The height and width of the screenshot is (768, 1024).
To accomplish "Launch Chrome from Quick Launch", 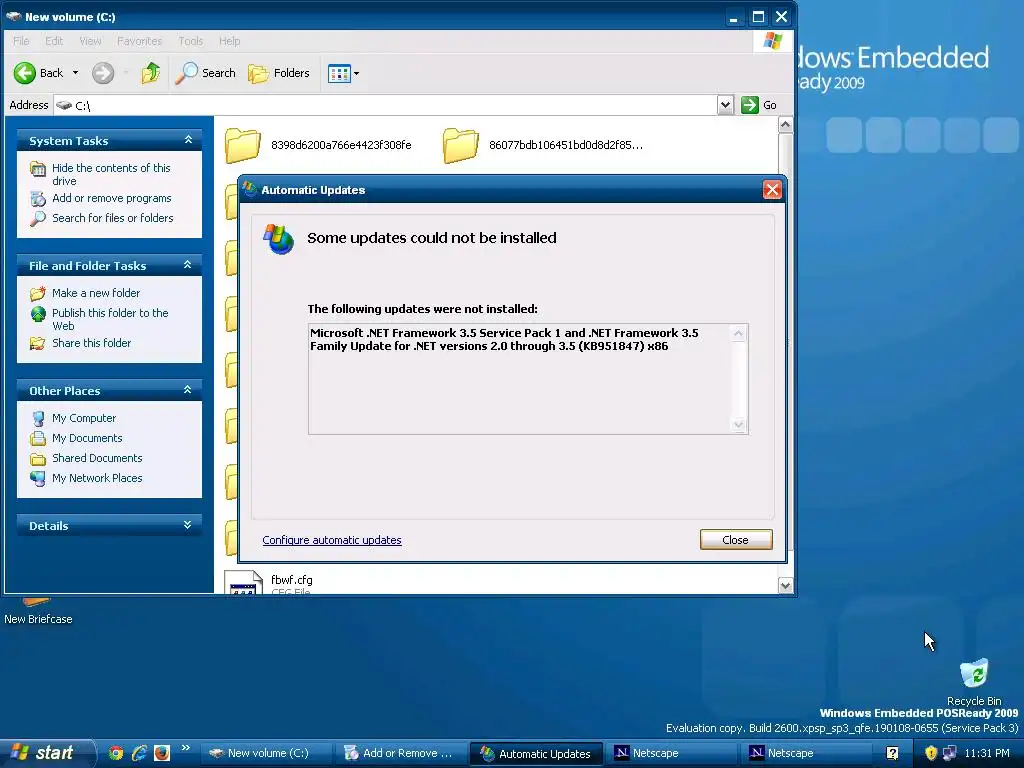I will coord(116,753).
